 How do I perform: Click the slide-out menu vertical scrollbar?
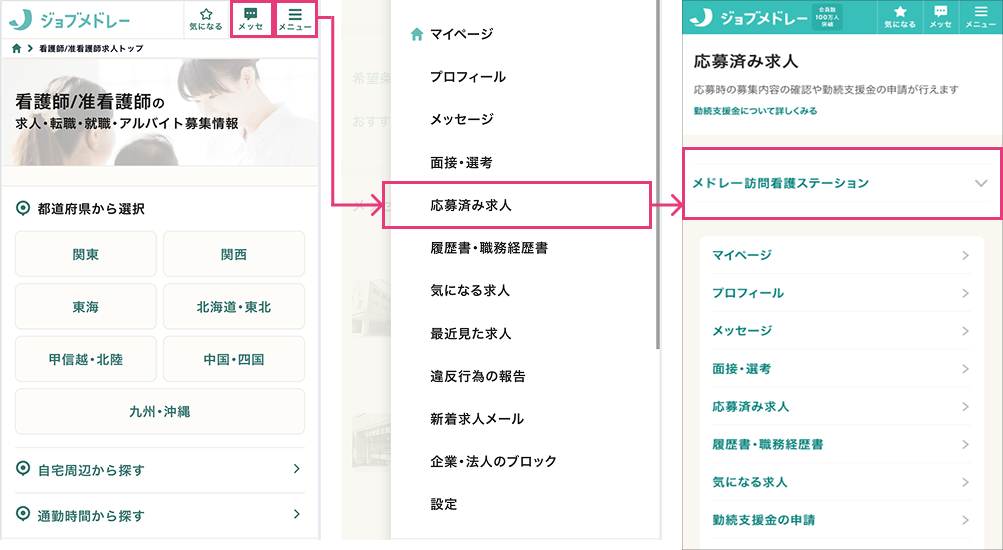click(x=658, y=174)
